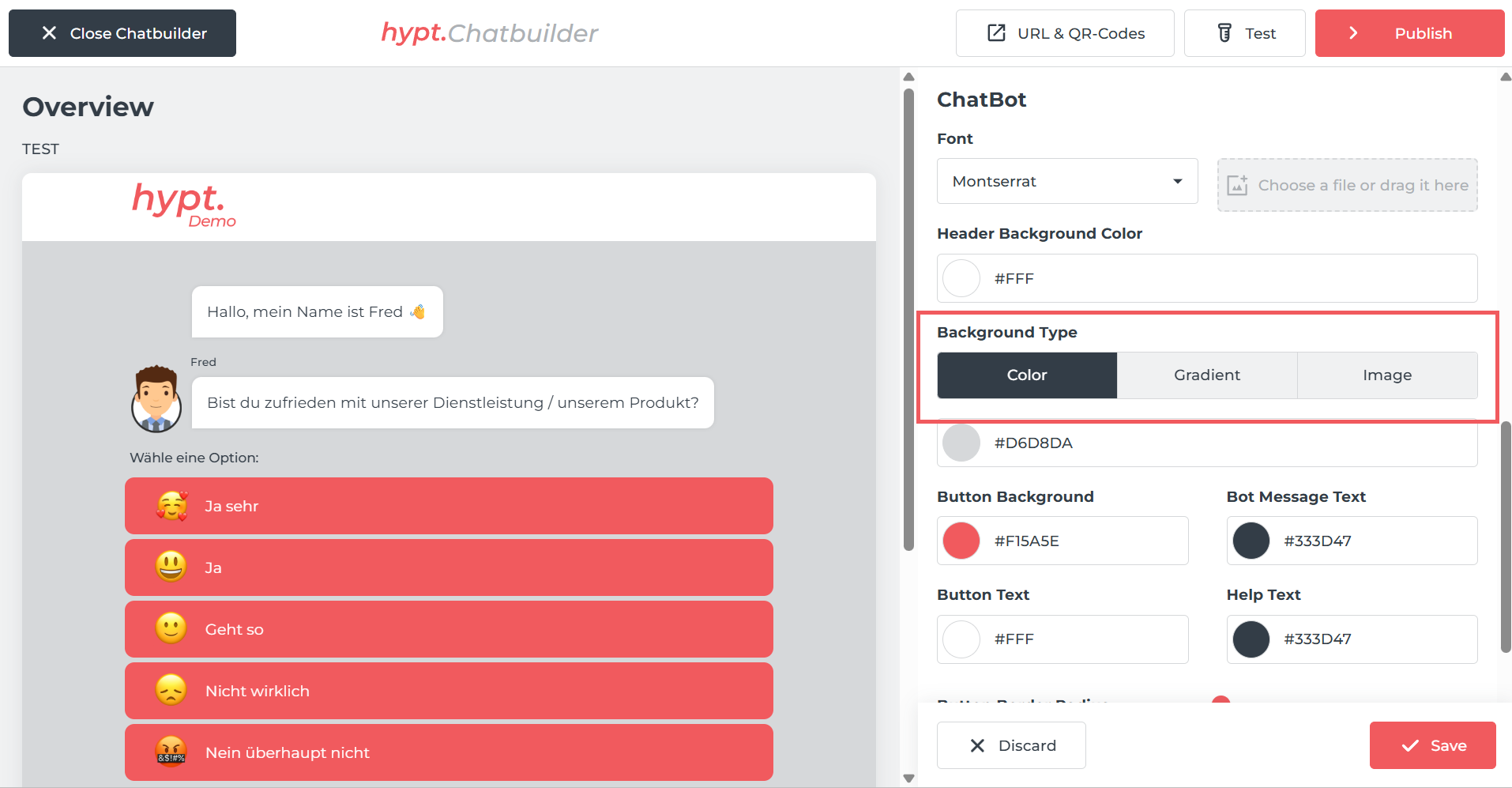Choose a file in the font upload dropzone

click(x=1348, y=185)
